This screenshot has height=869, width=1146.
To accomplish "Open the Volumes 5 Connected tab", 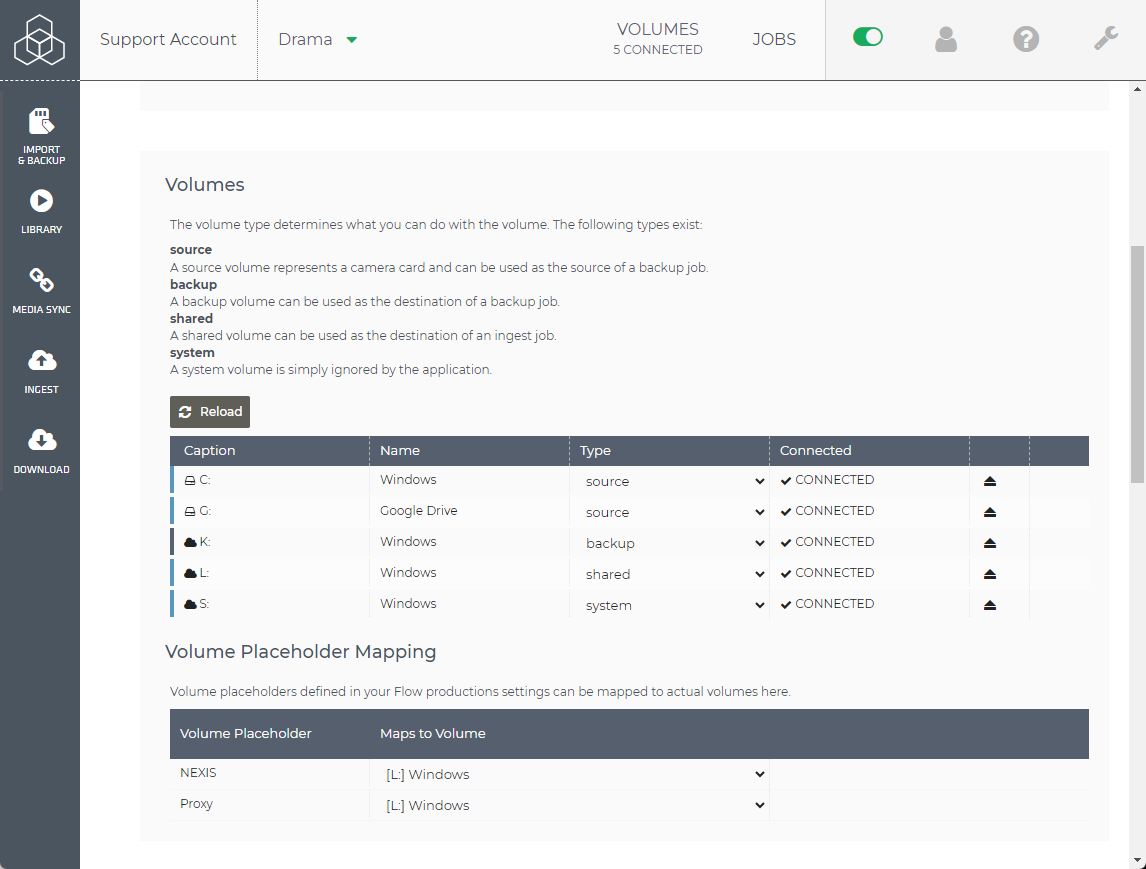I will tap(658, 39).
